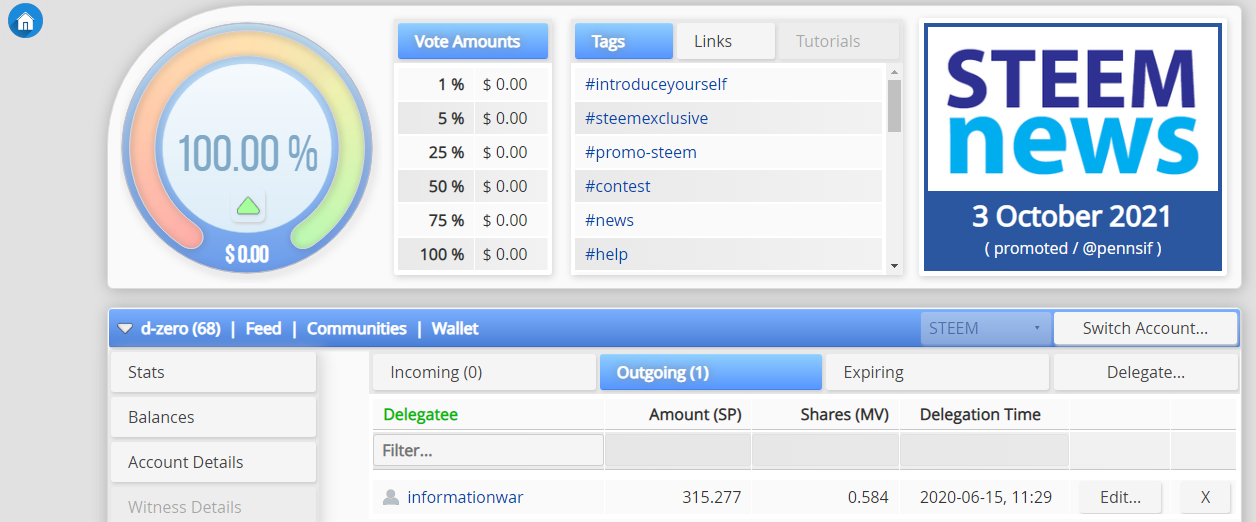Switch to the Tags tab
The image size is (1256, 522).
tap(624, 41)
